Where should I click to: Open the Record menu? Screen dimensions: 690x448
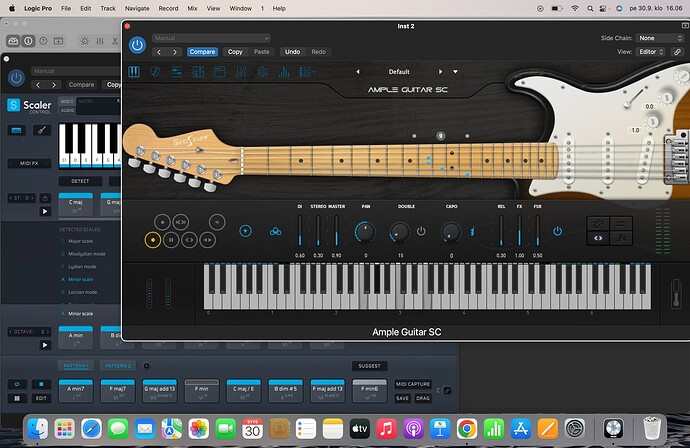169,8
